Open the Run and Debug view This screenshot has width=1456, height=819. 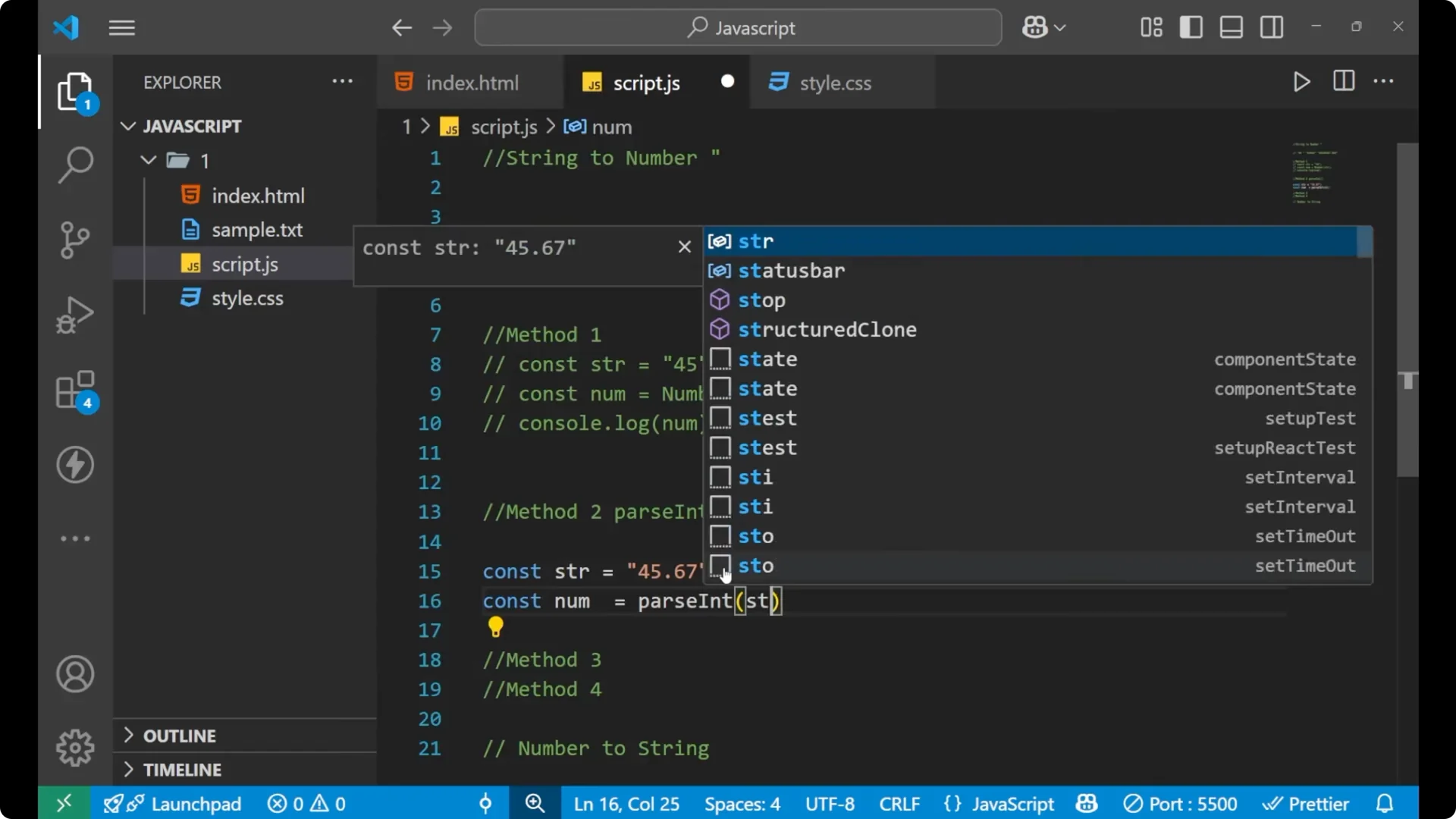tap(74, 315)
